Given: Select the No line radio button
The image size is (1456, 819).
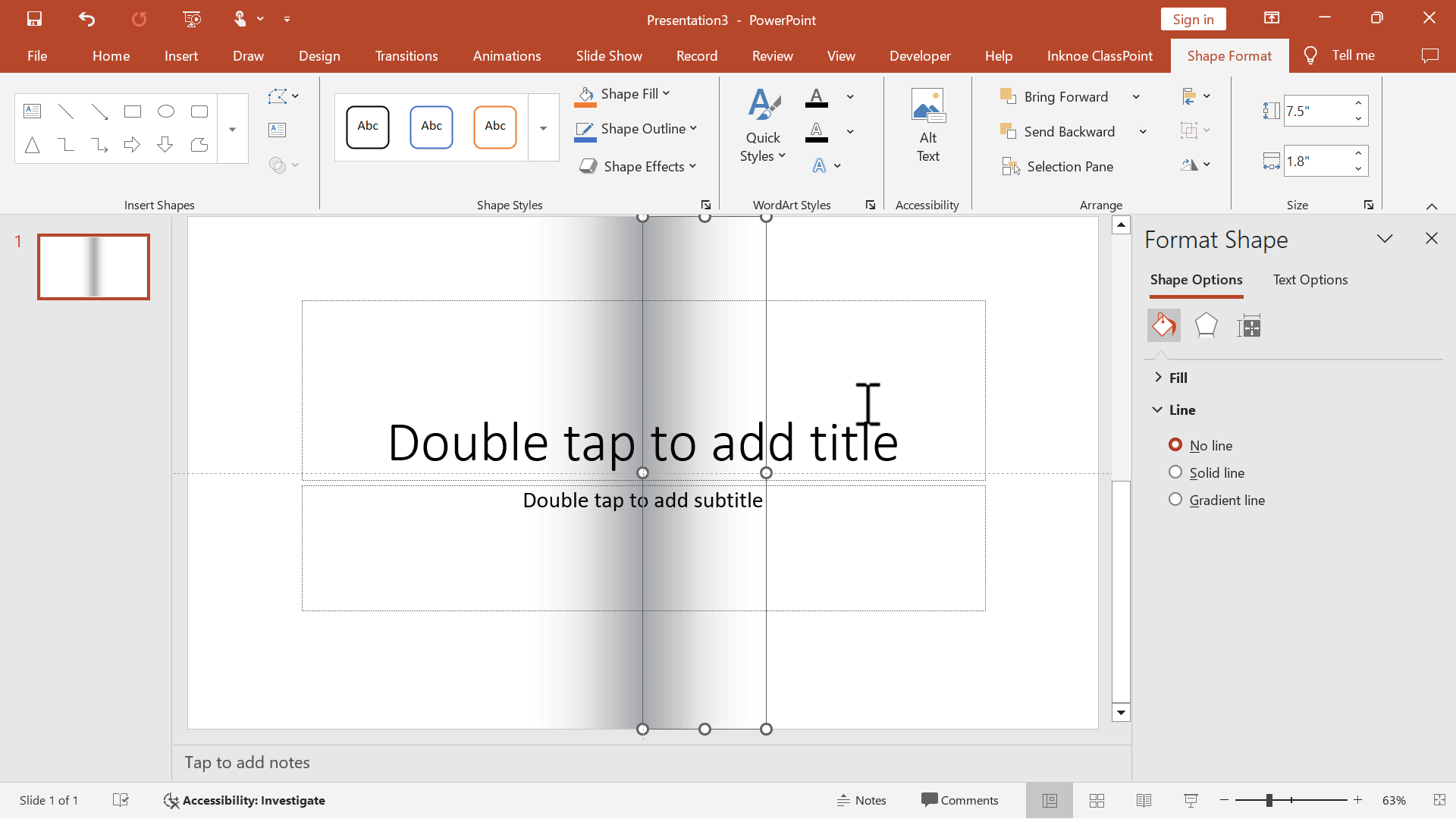Looking at the screenshot, I should [x=1176, y=444].
